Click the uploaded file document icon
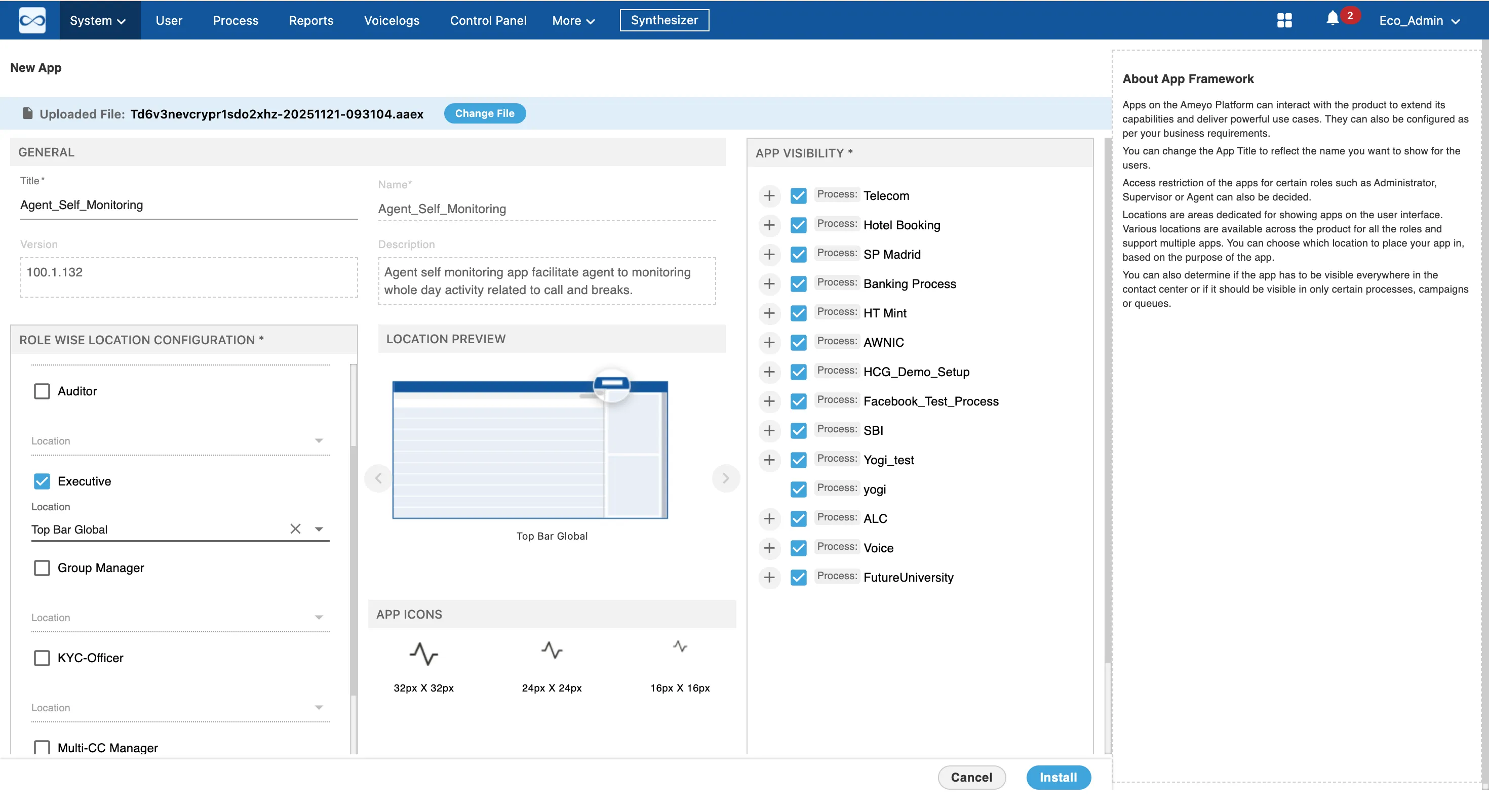Image resolution: width=1489 pixels, height=812 pixels. click(x=27, y=113)
